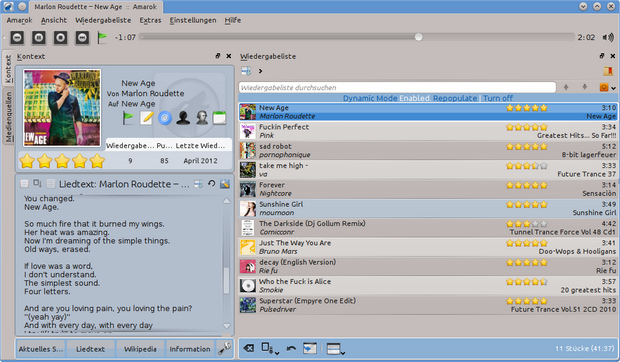The image size is (620, 362).
Task: Open the lyrics applet settings icon
Action: (x=225, y=183)
